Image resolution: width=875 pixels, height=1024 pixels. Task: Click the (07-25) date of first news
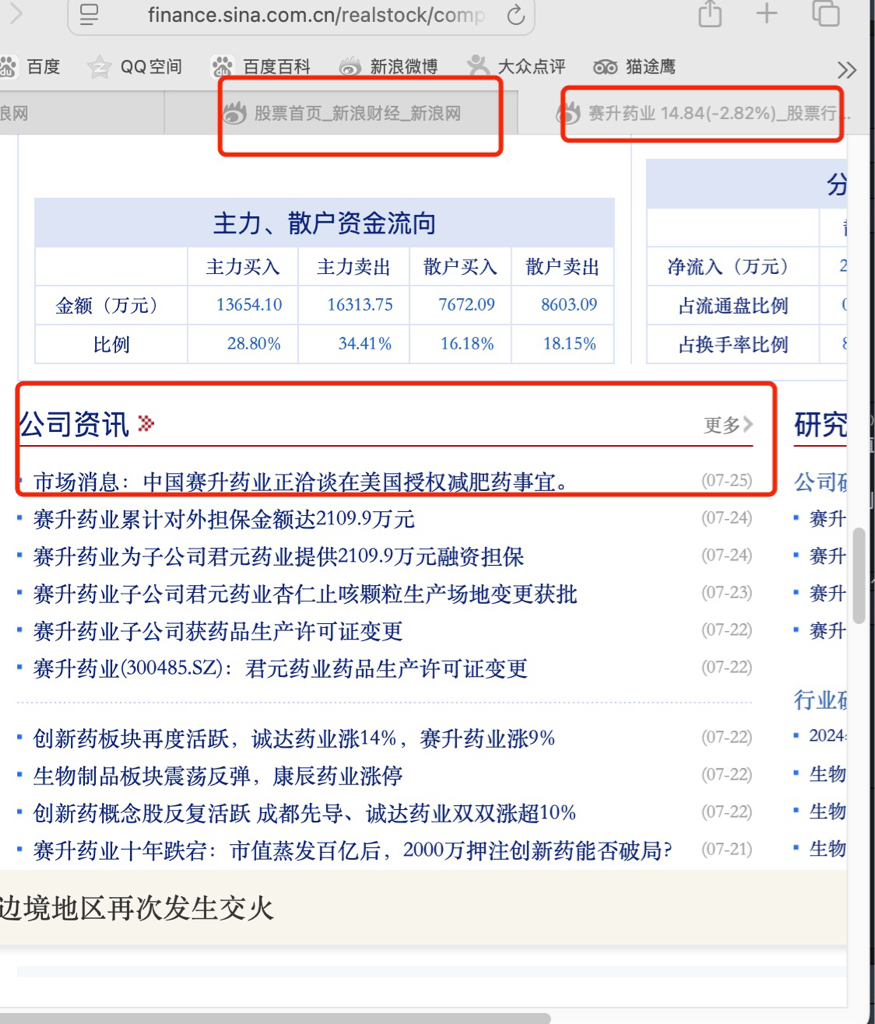click(x=727, y=481)
